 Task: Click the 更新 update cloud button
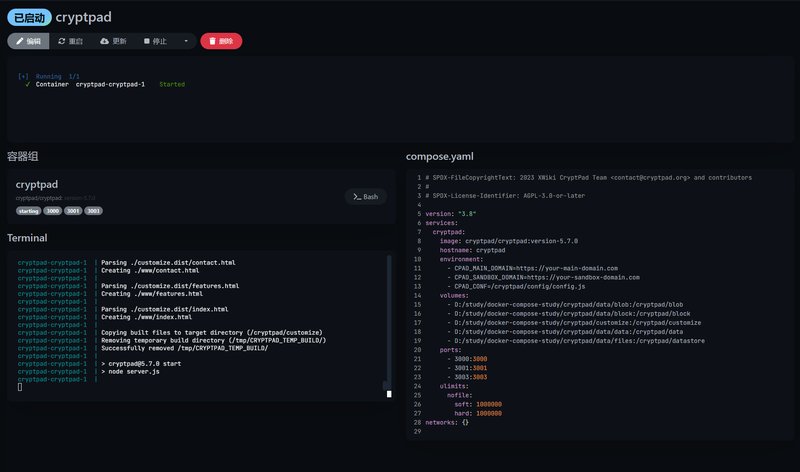coord(113,41)
